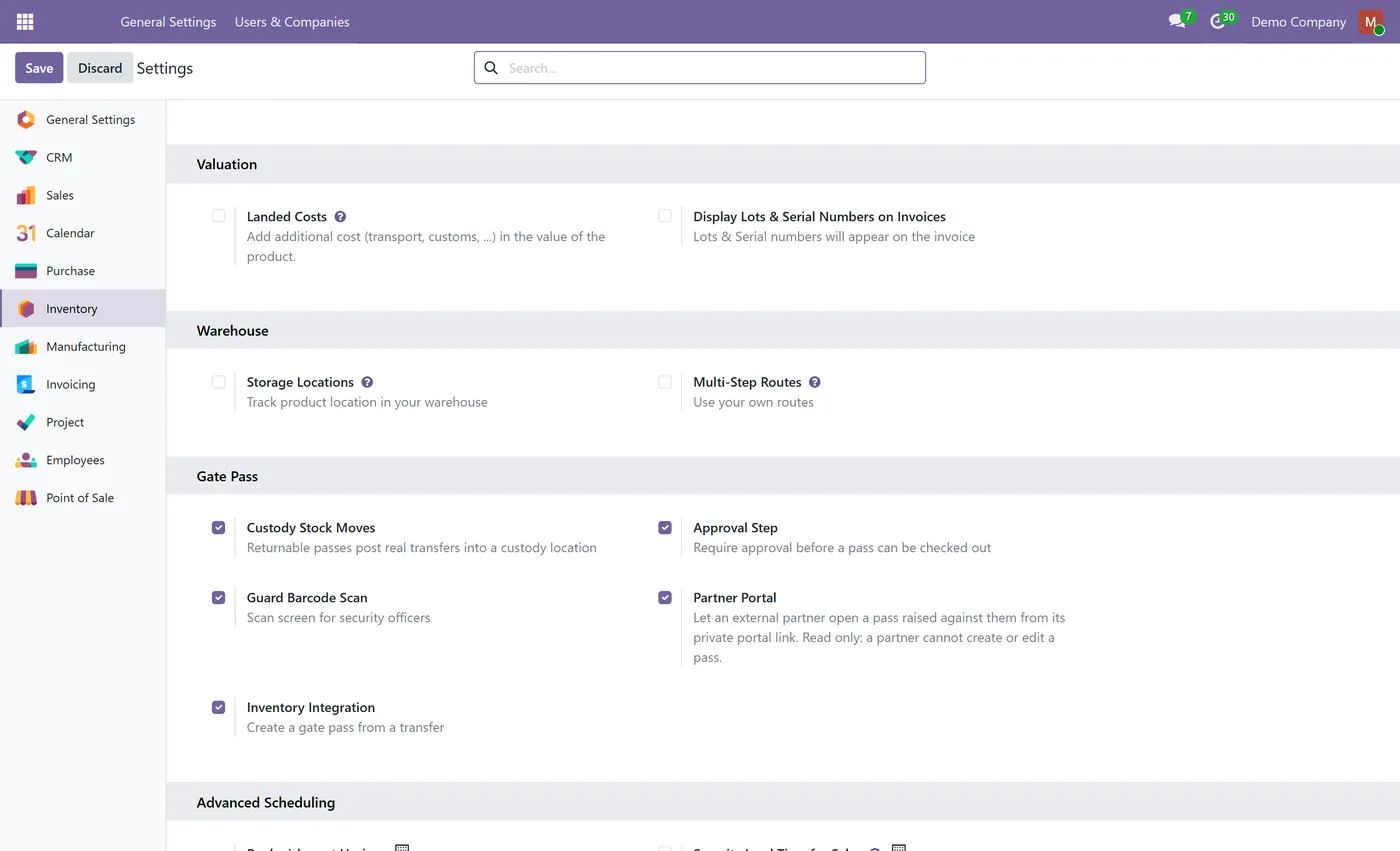1400x851 pixels.
Task: Click the Valuation section heading
Action: coord(227,164)
